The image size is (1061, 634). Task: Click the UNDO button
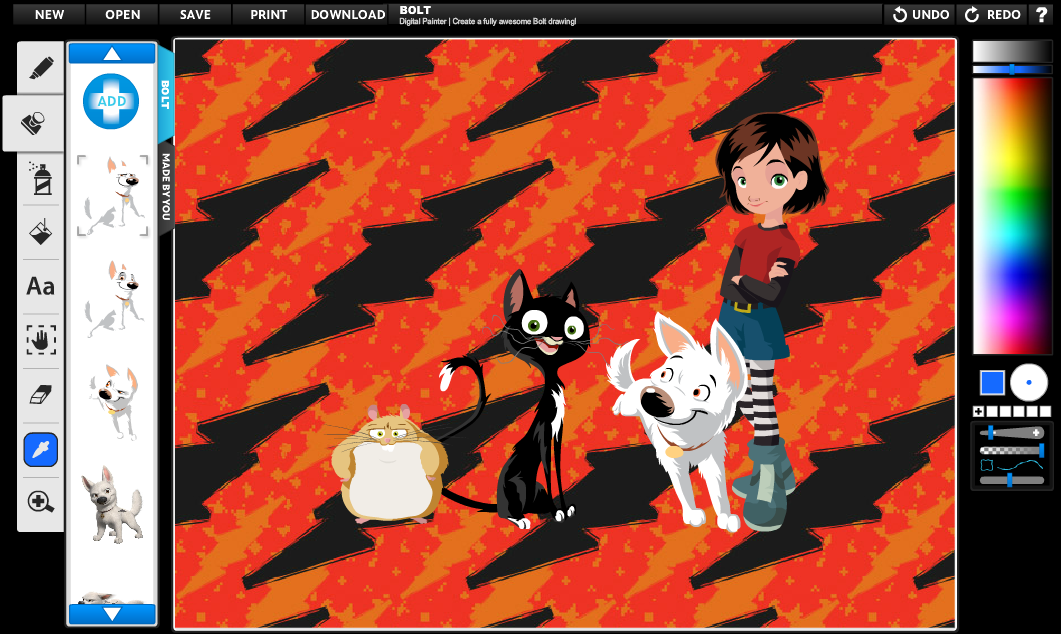(x=921, y=14)
